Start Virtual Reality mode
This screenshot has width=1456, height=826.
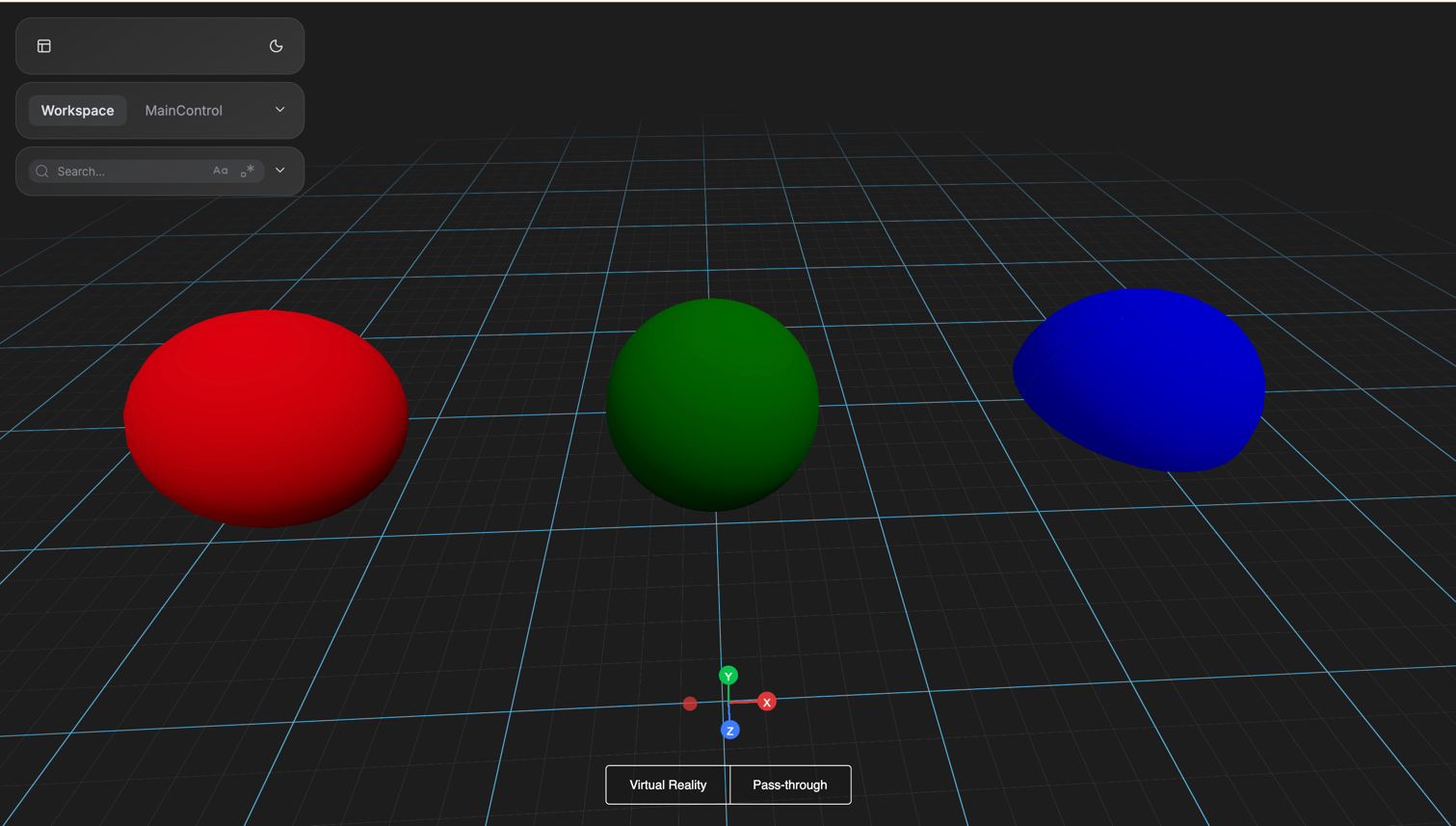tap(668, 785)
